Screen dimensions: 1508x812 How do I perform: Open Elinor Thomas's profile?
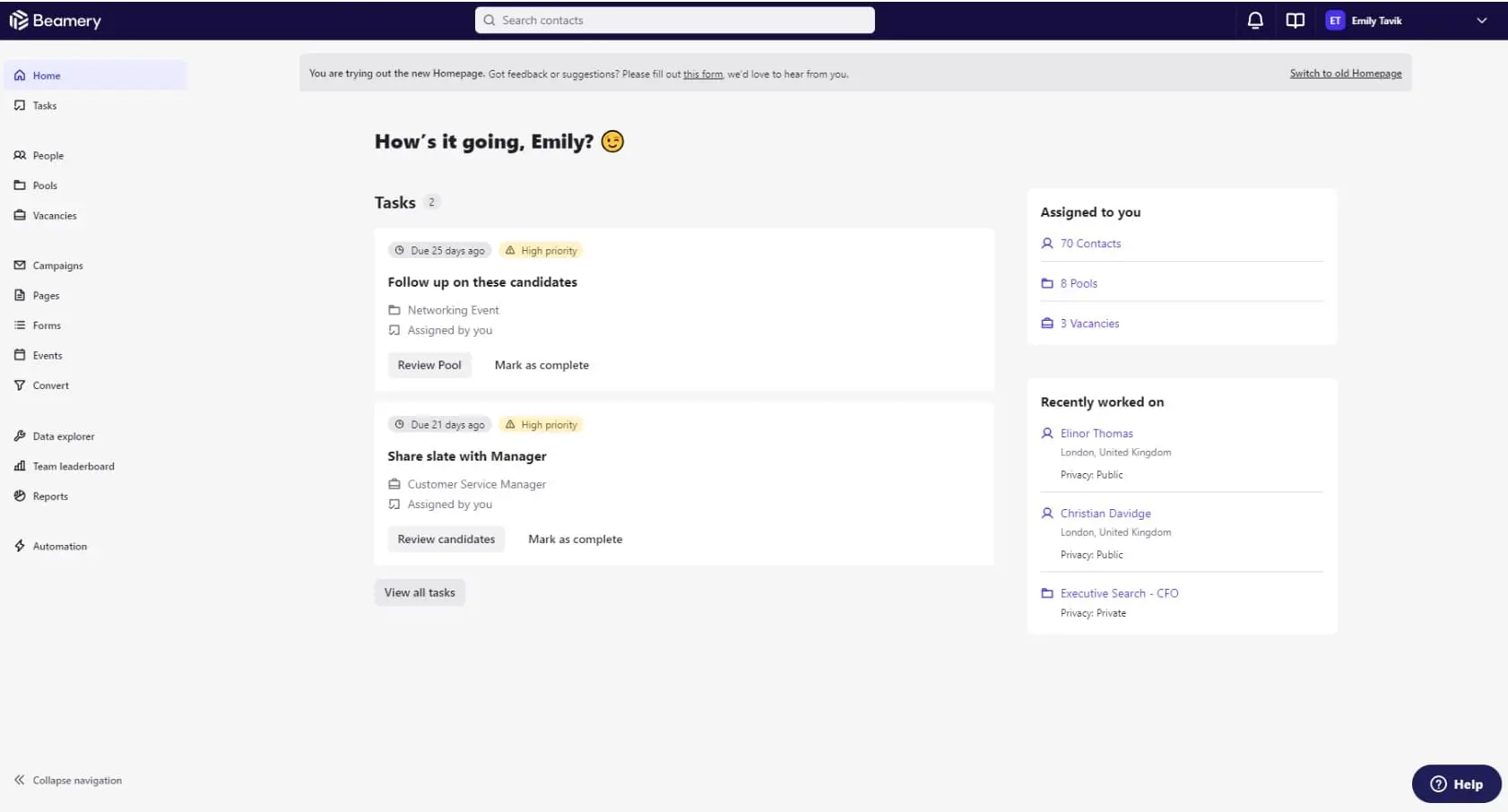pyautogui.click(x=1096, y=433)
